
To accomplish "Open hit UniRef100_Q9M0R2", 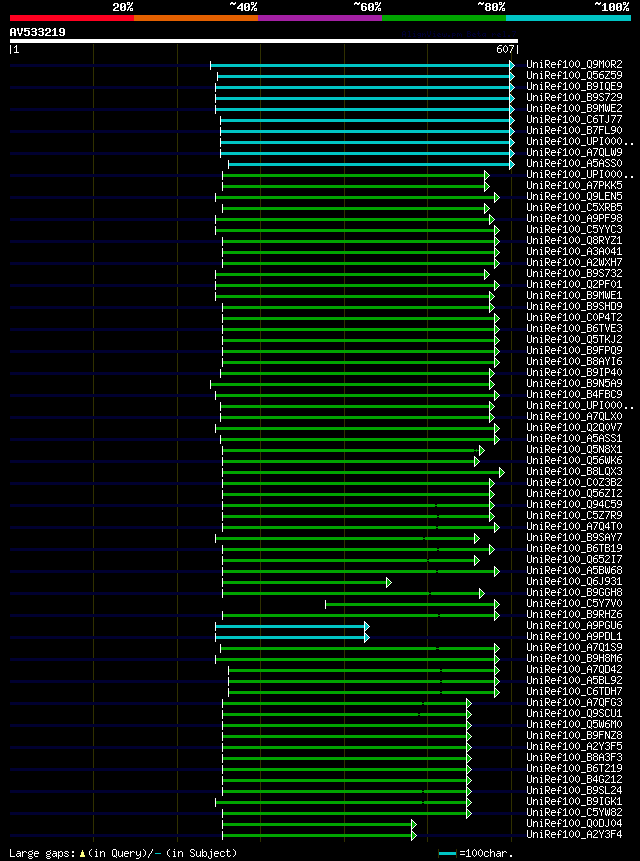I will (x=574, y=65).
